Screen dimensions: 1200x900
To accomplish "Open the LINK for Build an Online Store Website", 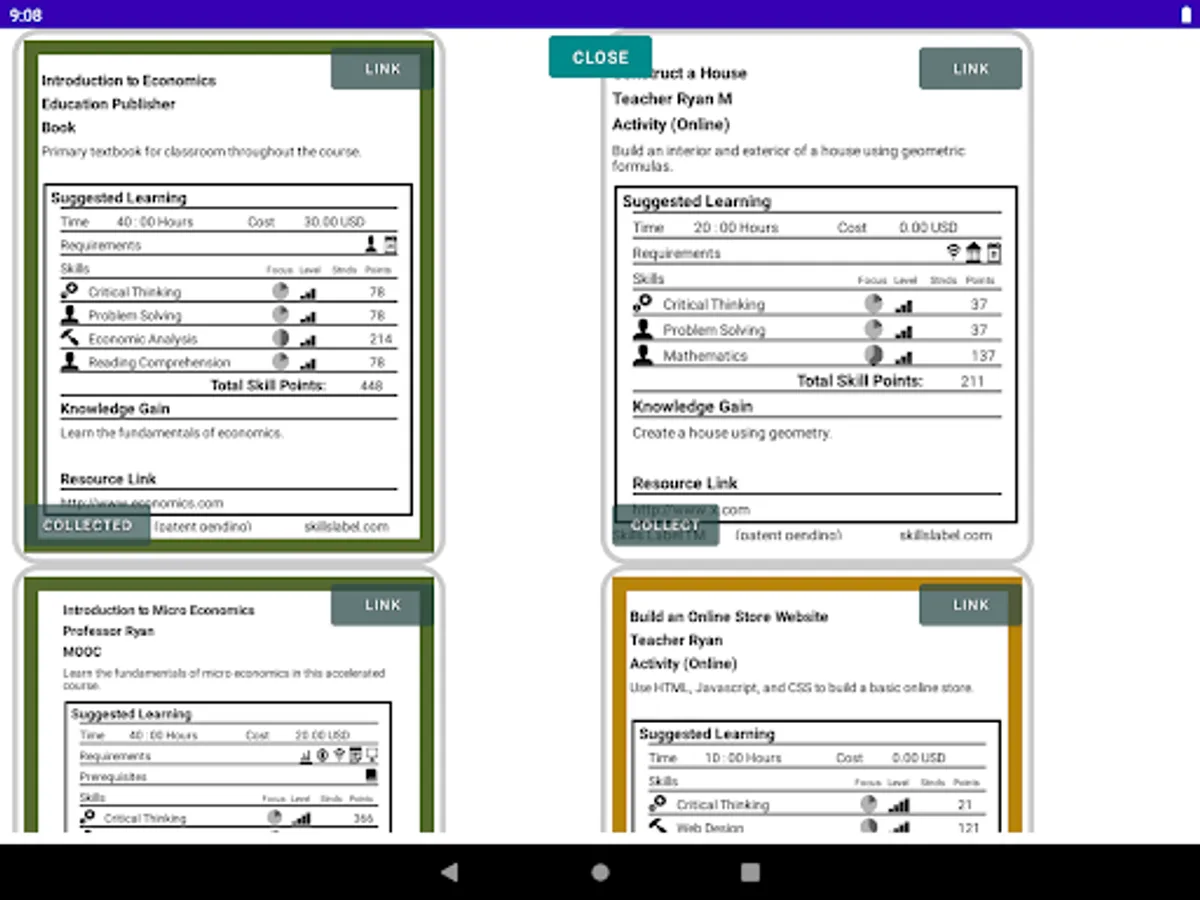I will point(969,604).
